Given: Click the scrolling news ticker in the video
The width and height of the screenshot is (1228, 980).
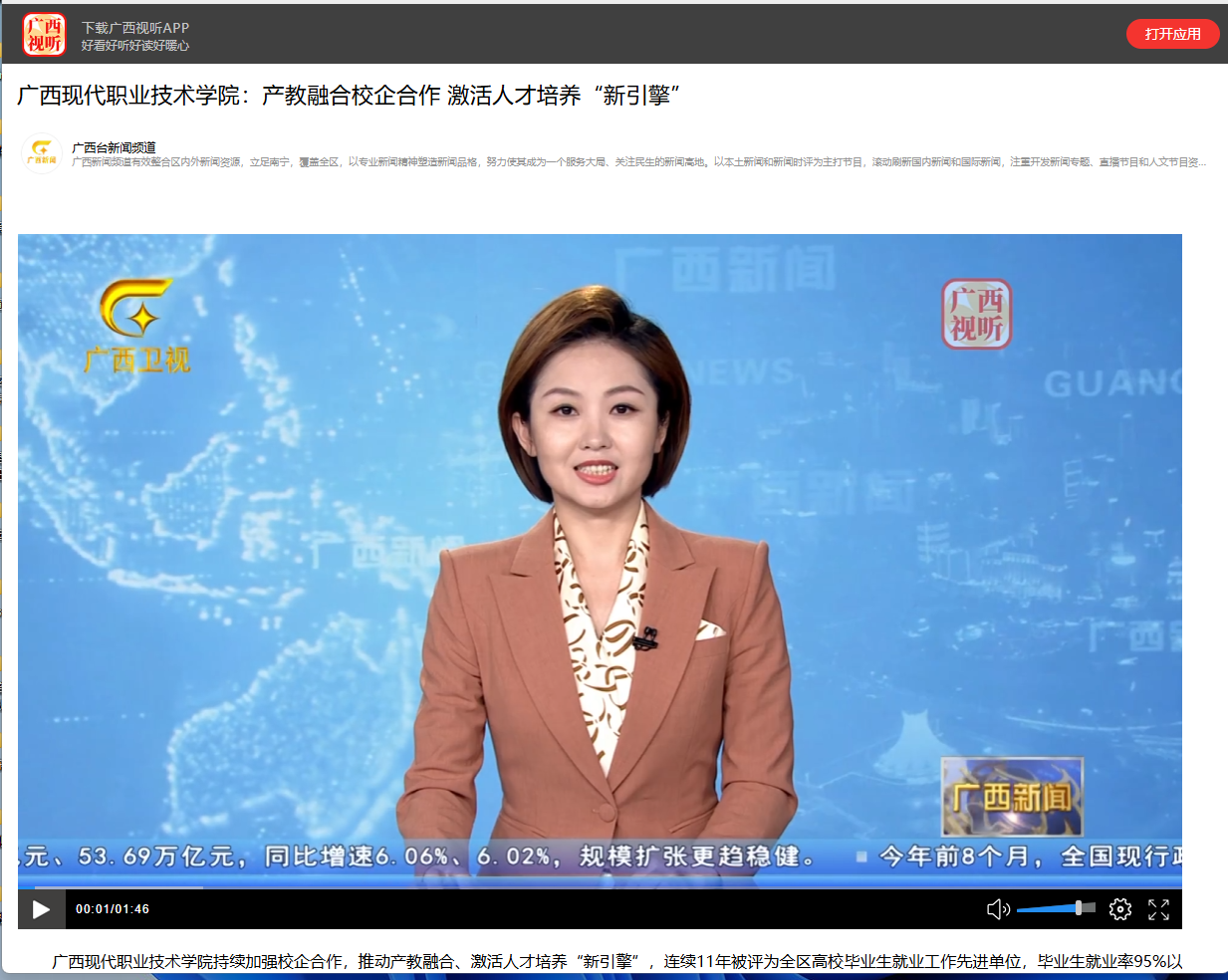Looking at the screenshot, I should [598, 857].
